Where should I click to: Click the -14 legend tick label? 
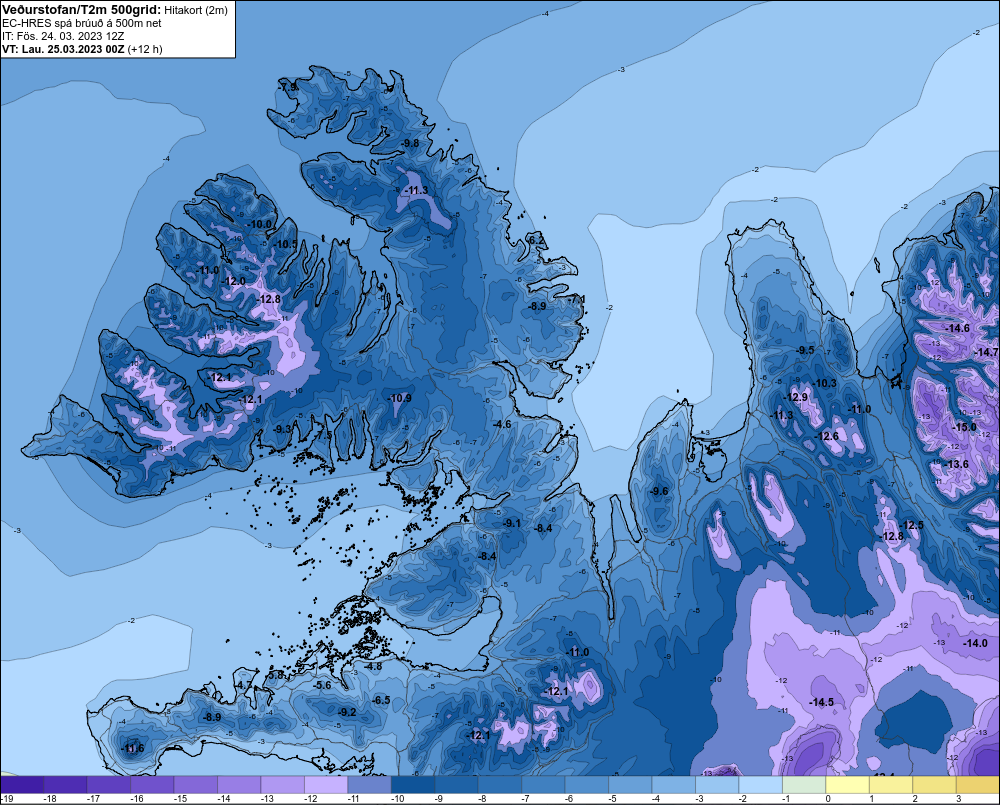click(223, 799)
